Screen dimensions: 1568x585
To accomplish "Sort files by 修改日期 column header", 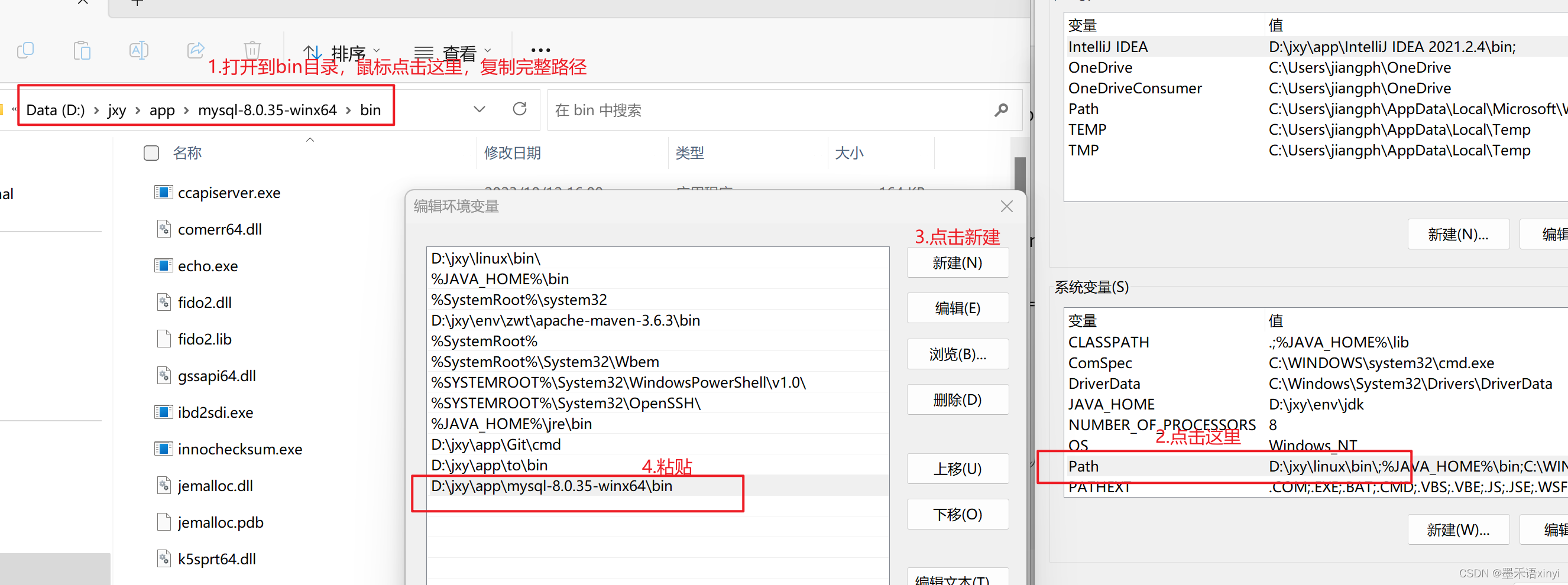I will 513,153.
